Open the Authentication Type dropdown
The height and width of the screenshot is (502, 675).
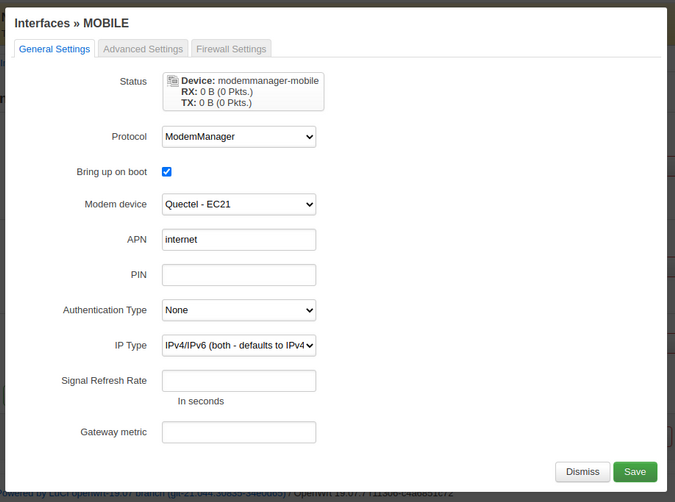pos(239,310)
